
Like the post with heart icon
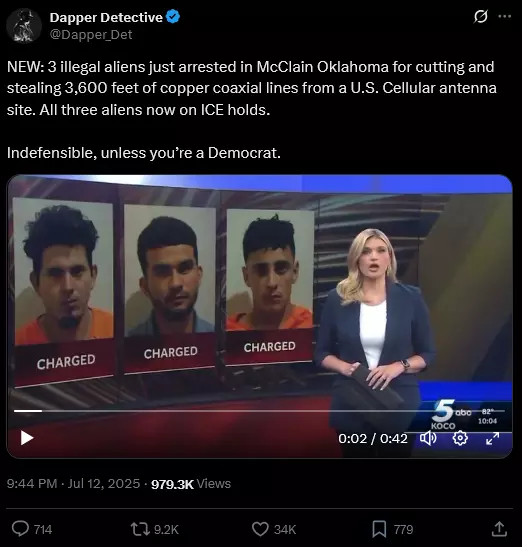point(260,529)
